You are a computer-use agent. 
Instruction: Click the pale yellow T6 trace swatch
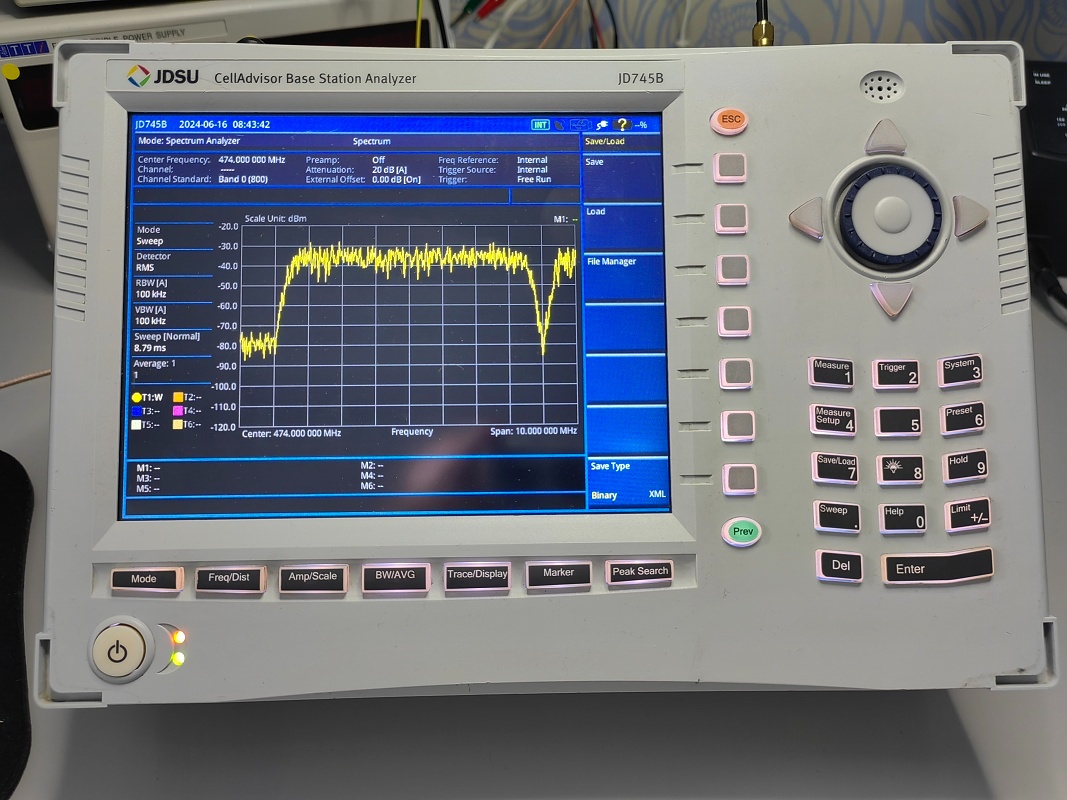click(x=178, y=424)
